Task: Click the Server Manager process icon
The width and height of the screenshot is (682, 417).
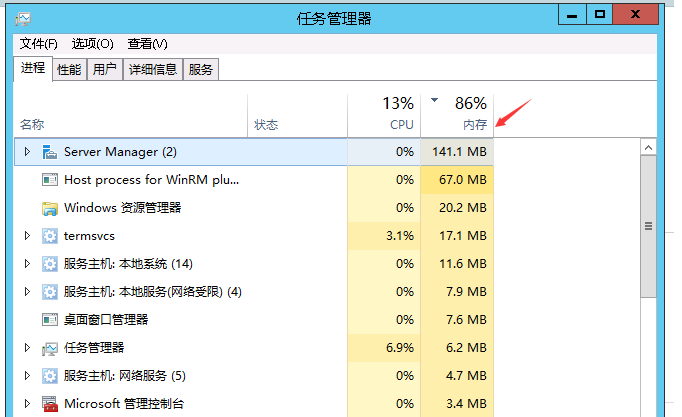Action: (50, 152)
